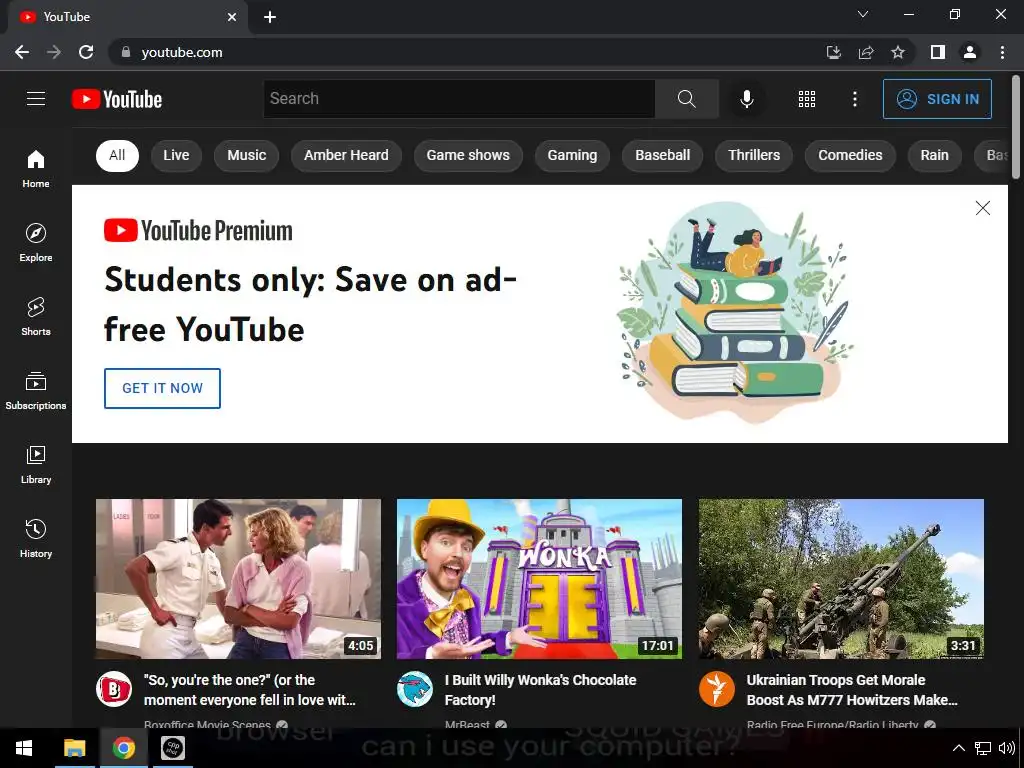Open the YouTube apps grid
This screenshot has height=768, width=1024.
pos(807,99)
